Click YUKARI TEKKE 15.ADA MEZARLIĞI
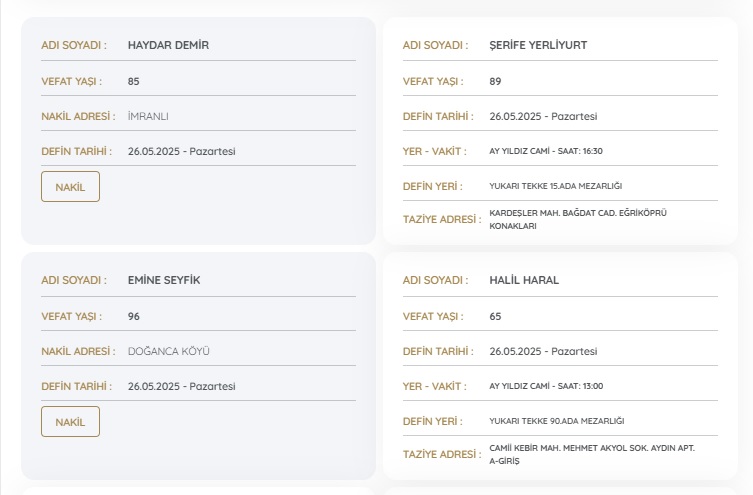Viewport: 753px width, 495px height. pyautogui.click(x=556, y=186)
